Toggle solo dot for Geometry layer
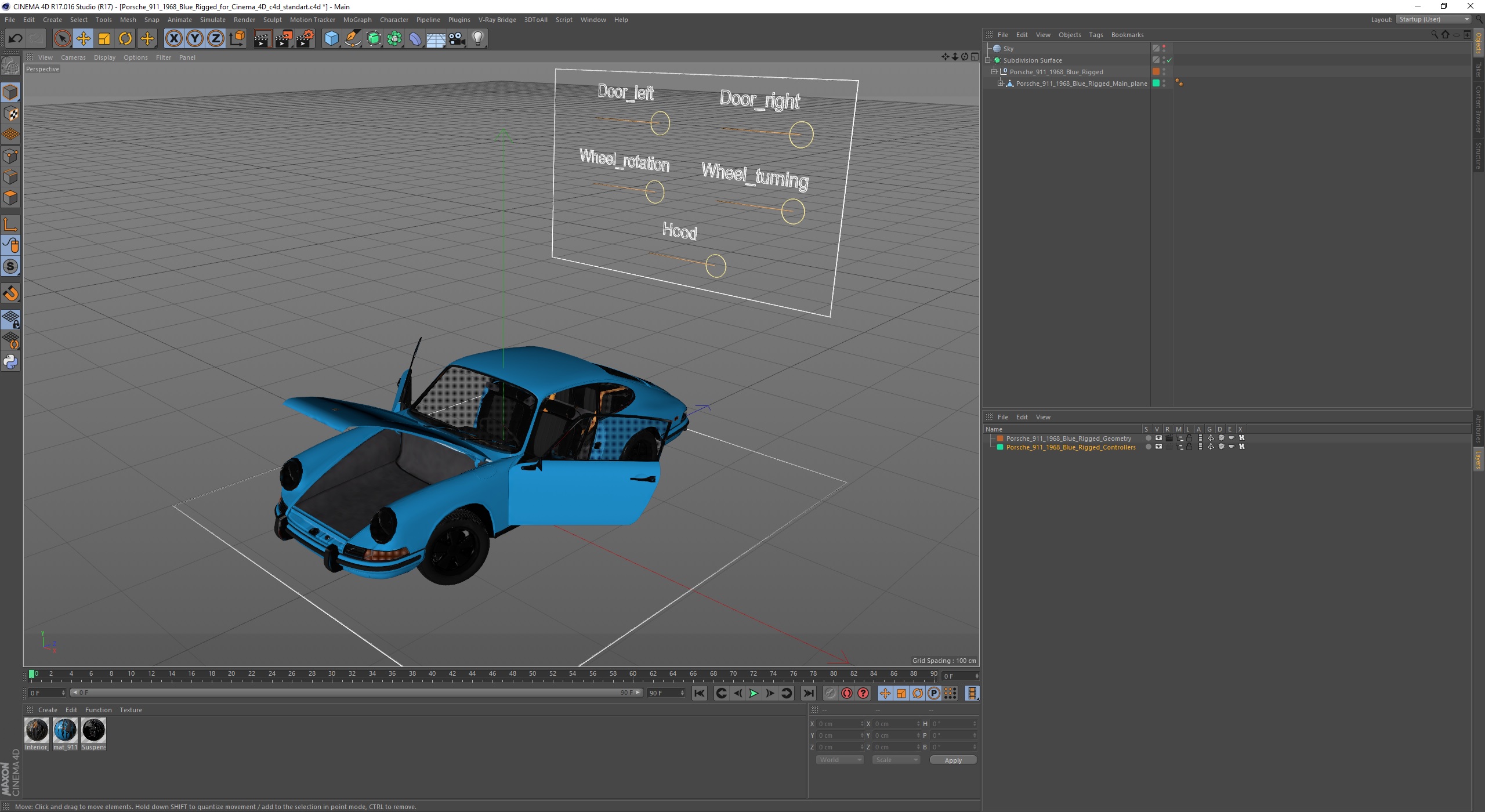This screenshot has width=1485, height=812. (x=1148, y=438)
